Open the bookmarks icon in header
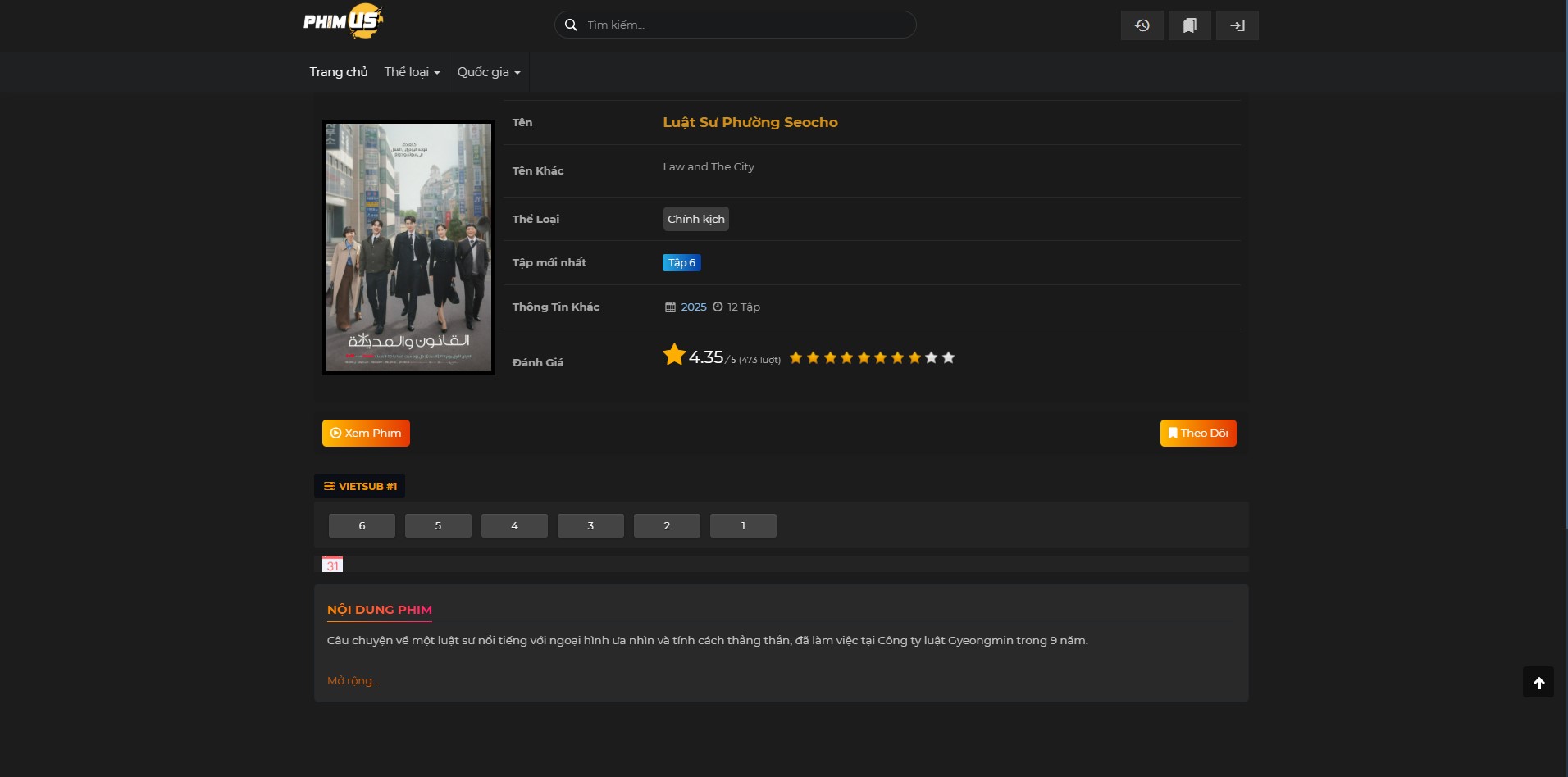This screenshot has height=777, width=1568. tap(1189, 25)
